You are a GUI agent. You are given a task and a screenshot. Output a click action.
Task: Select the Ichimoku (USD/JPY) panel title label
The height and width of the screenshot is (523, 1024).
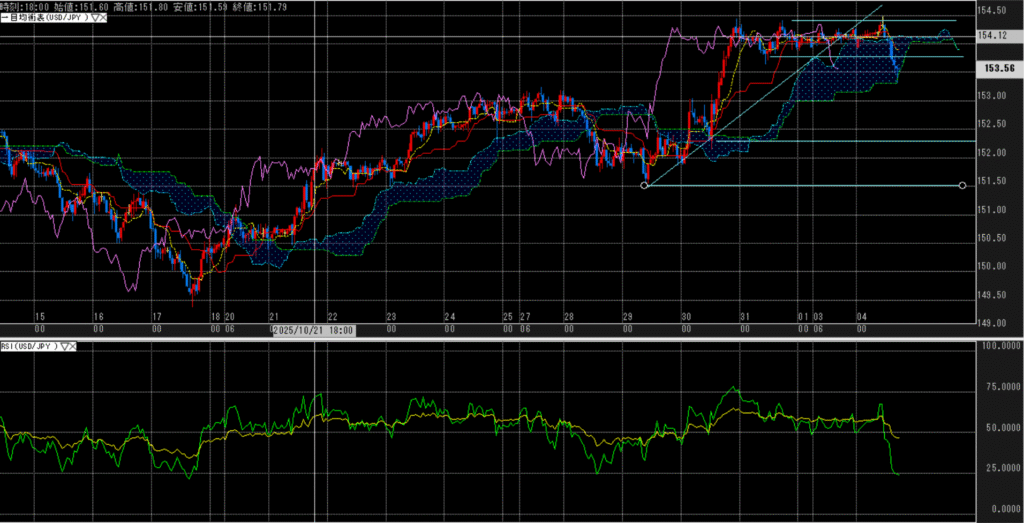(x=50, y=18)
